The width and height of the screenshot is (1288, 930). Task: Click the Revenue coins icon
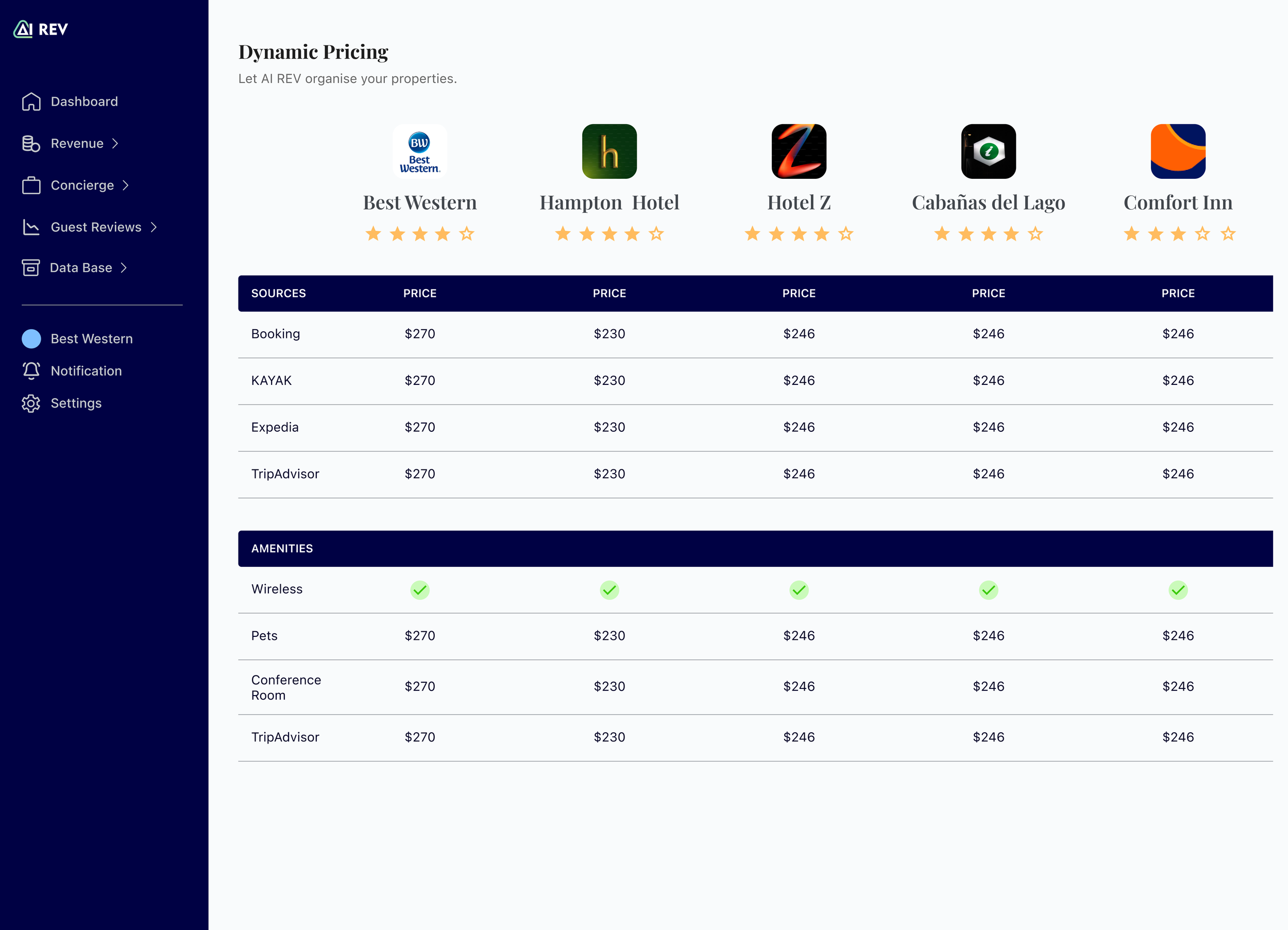coord(31,144)
